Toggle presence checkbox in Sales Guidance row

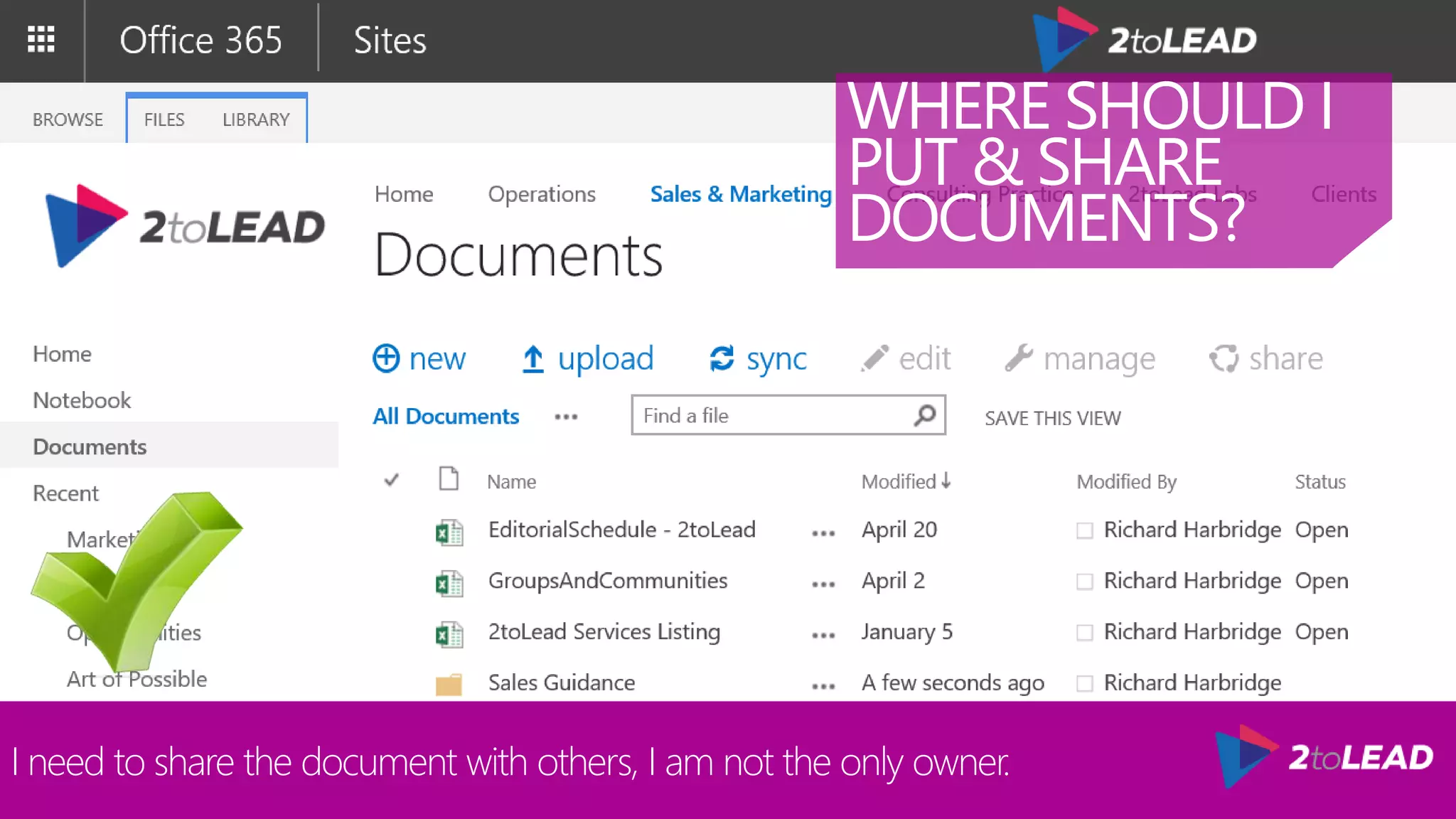pos(1085,684)
